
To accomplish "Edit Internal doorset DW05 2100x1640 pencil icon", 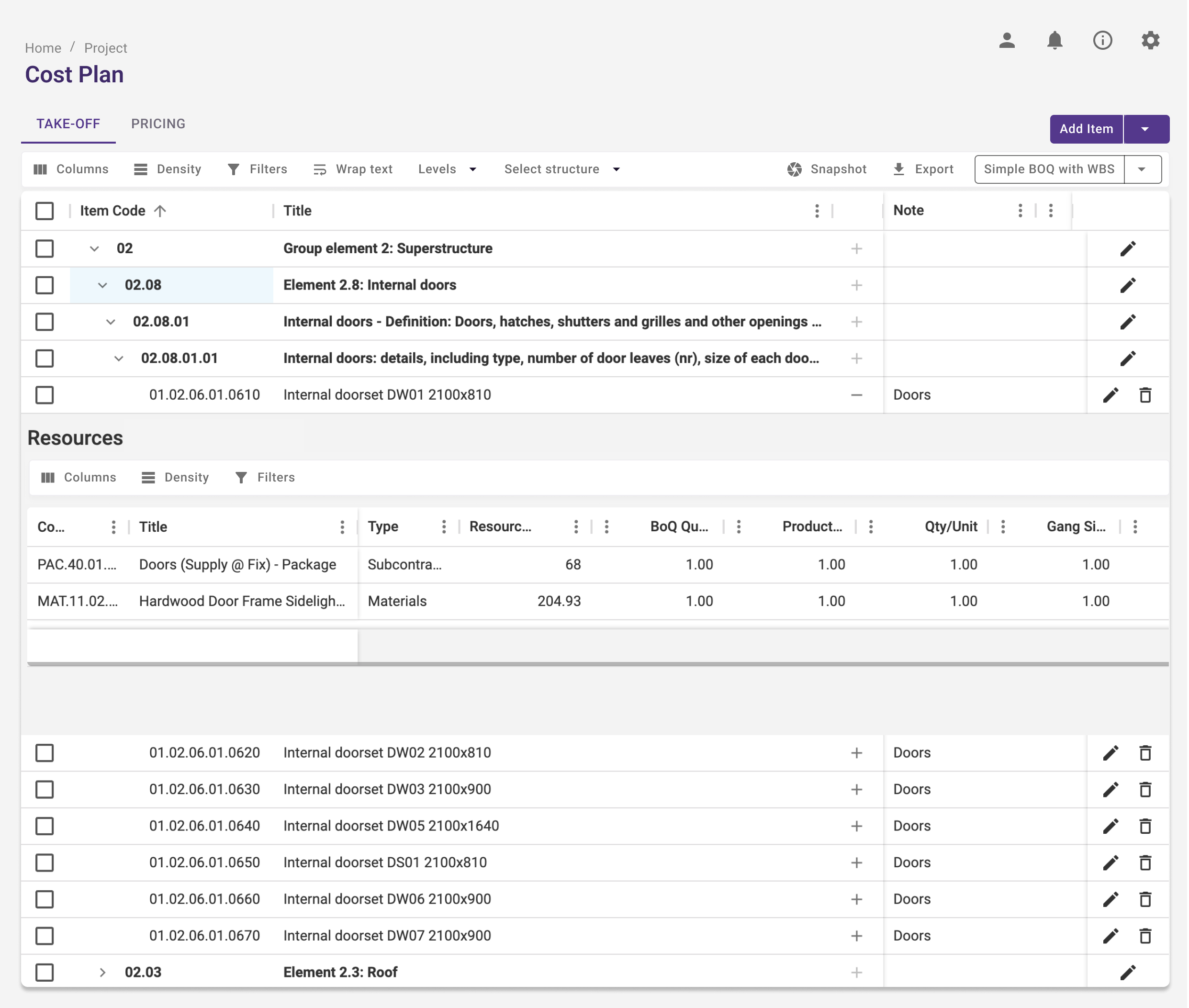I will (1110, 826).
